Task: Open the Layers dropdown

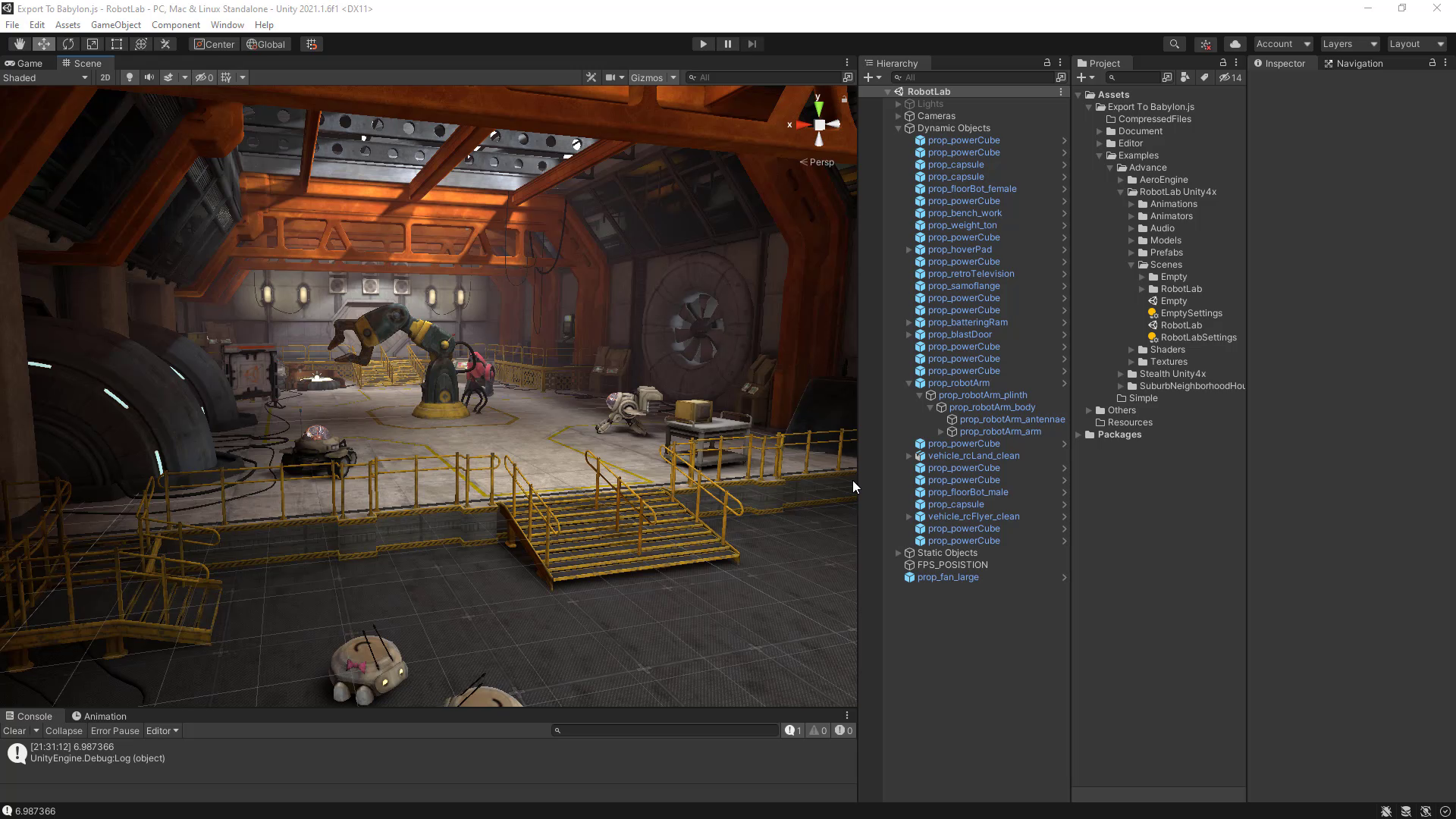Action: 1350,44
